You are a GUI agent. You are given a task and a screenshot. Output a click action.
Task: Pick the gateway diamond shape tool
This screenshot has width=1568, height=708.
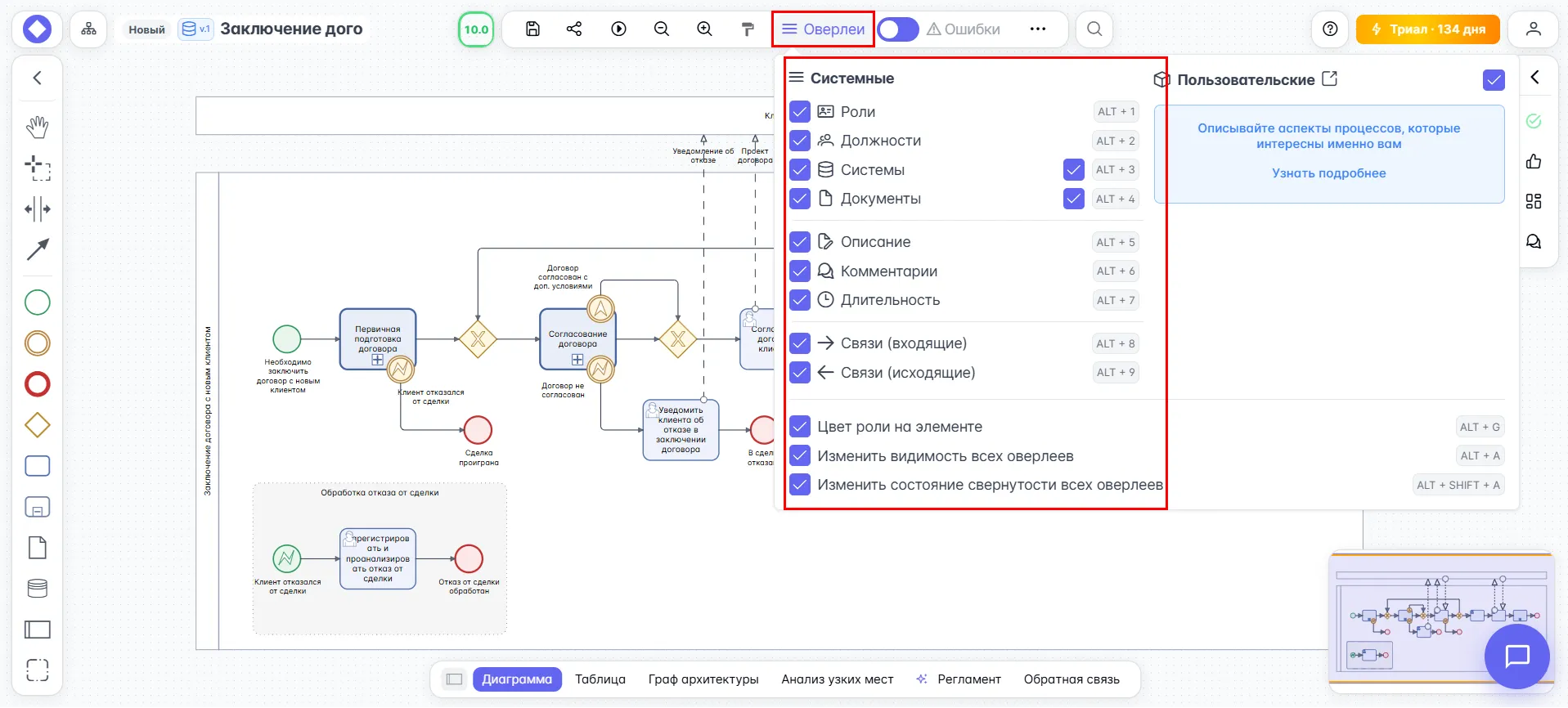[x=38, y=425]
